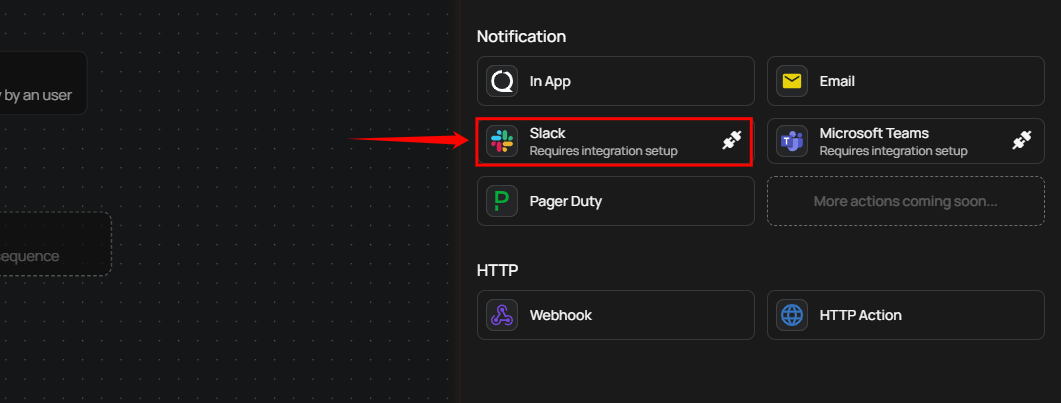This screenshot has height=403, width=1061.
Task: Add the Webhook action card
Action: tap(616, 315)
